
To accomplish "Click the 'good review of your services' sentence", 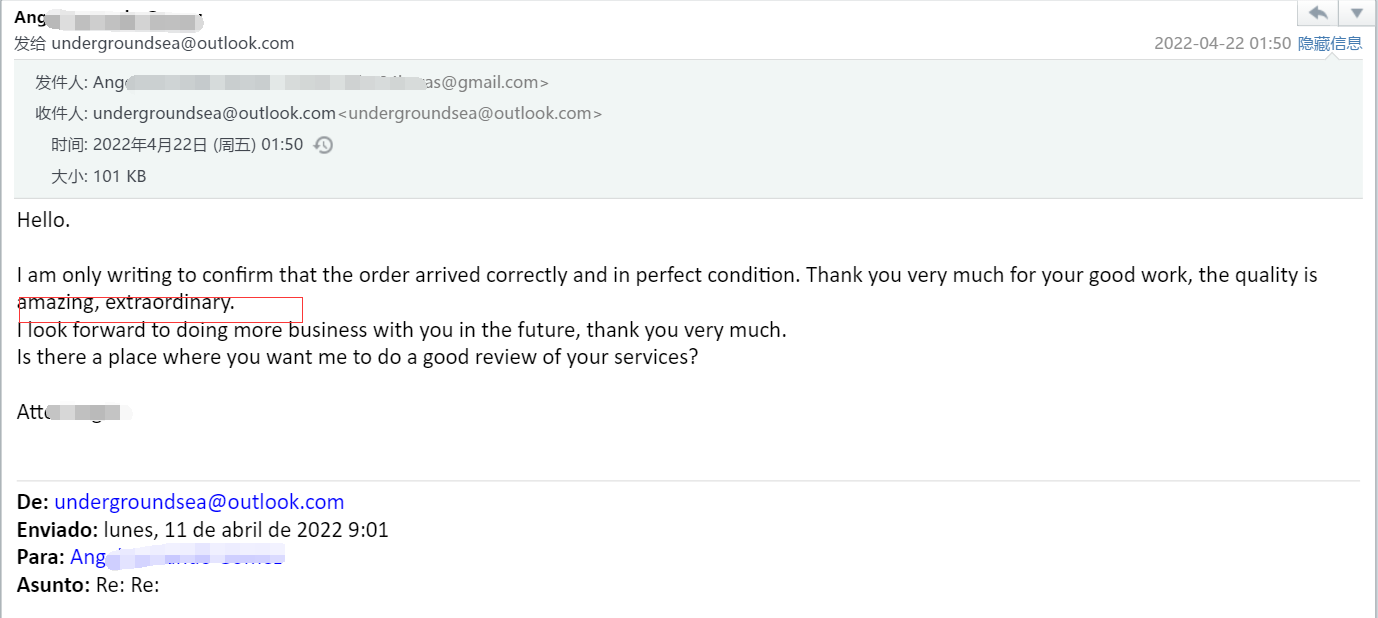I will tap(357, 357).
